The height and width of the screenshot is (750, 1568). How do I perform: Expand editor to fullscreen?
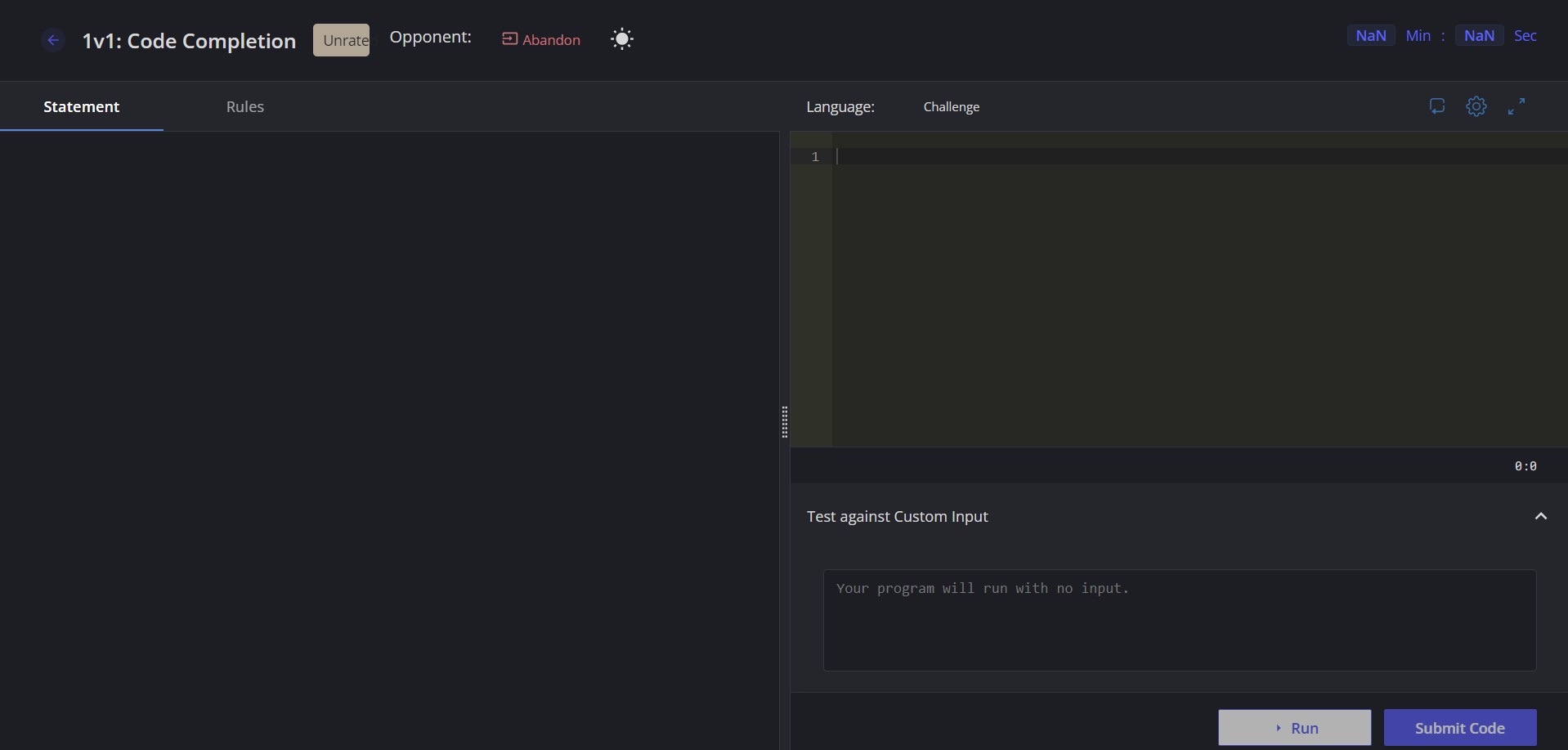[x=1516, y=106]
